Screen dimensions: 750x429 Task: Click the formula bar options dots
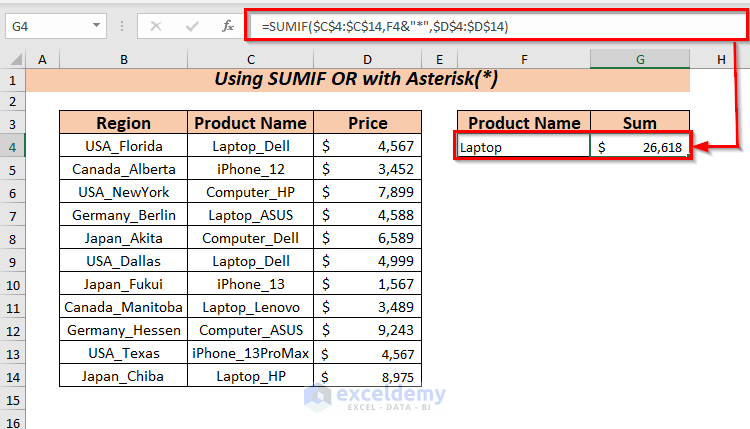coord(122,26)
